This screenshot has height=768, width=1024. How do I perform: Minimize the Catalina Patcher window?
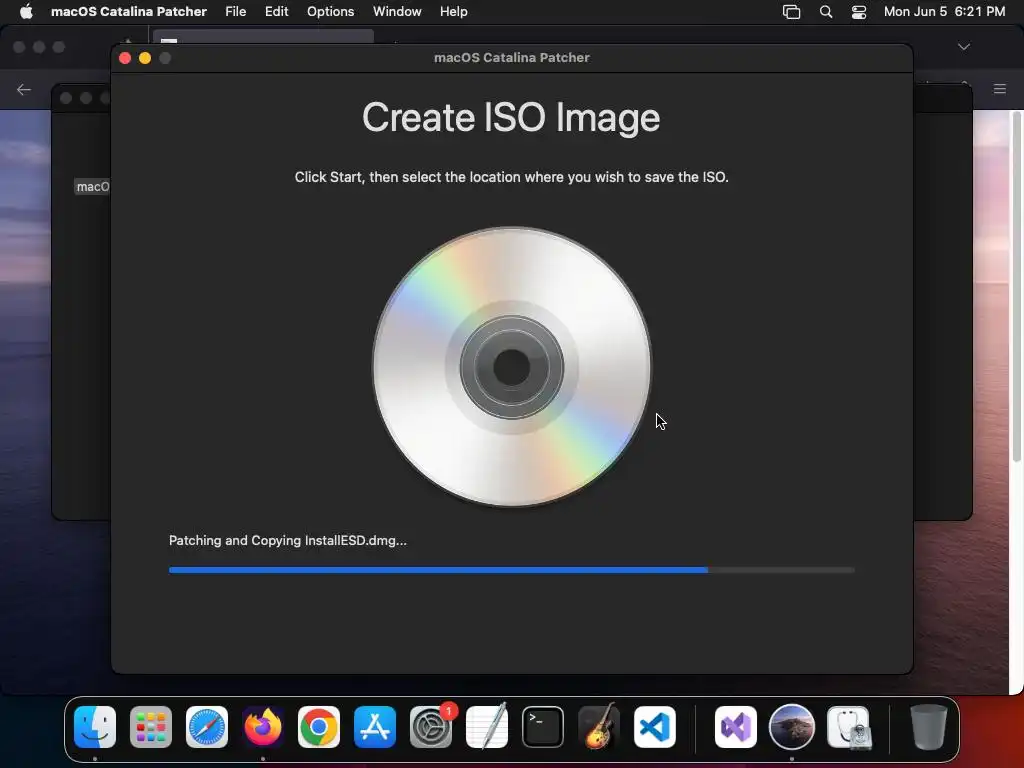pyautogui.click(x=145, y=58)
